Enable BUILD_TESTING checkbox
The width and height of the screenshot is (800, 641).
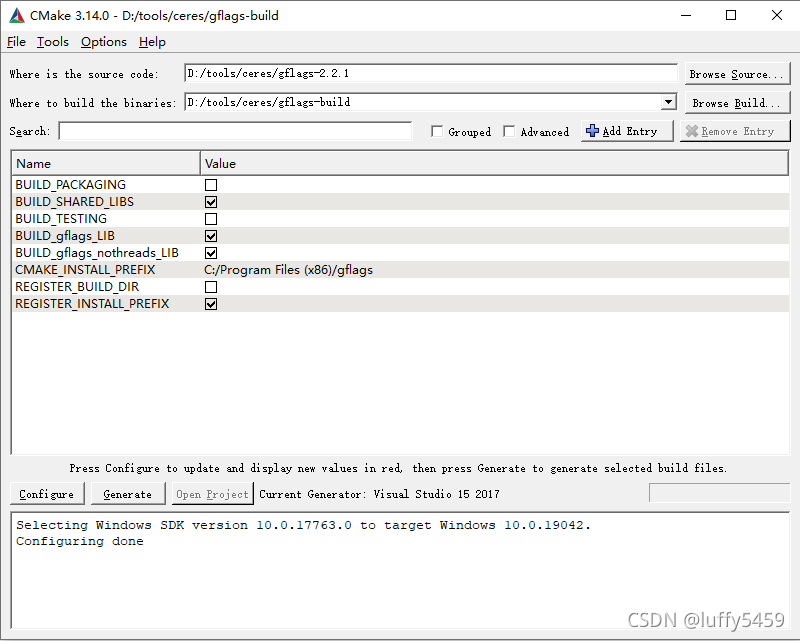tap(211, 219)
